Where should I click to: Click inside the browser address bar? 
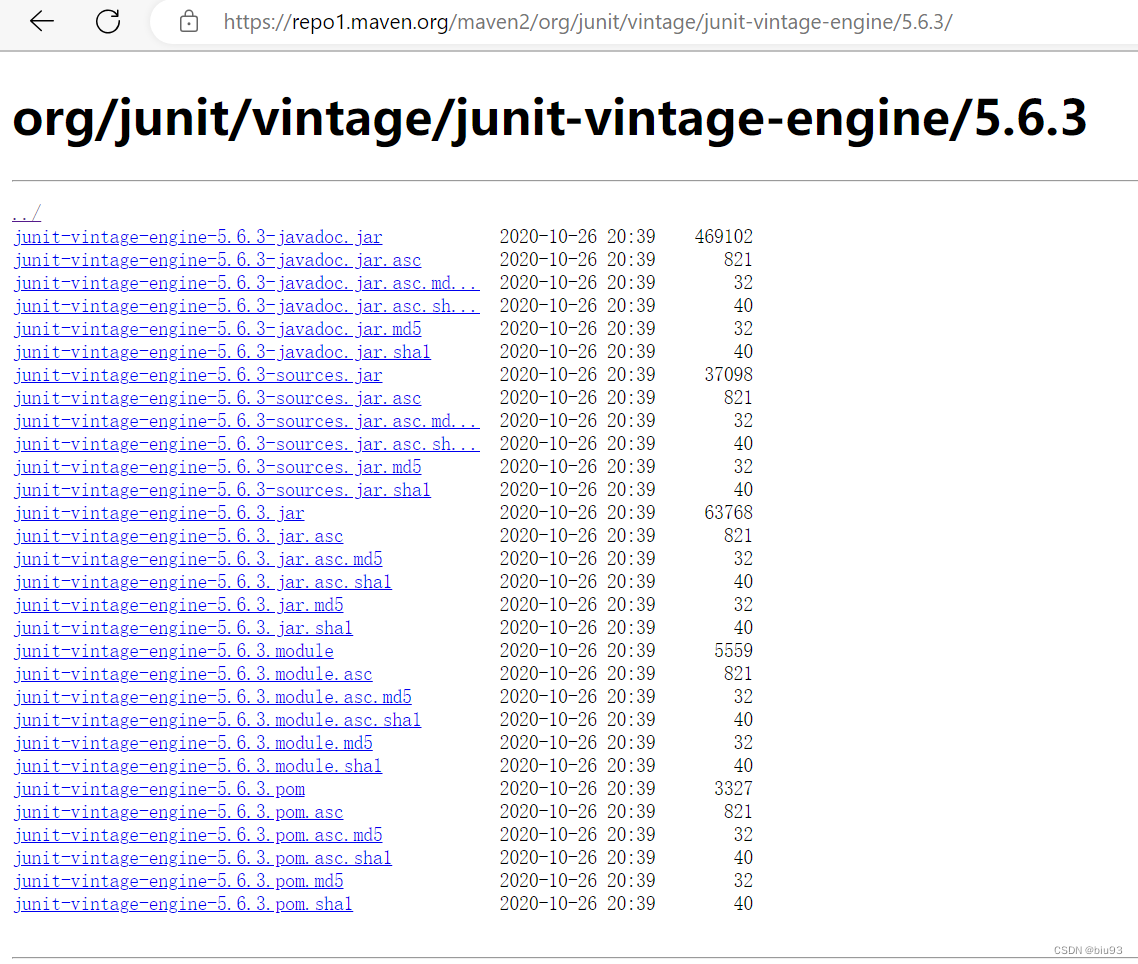pyautogui.click(x=600, y=22)
